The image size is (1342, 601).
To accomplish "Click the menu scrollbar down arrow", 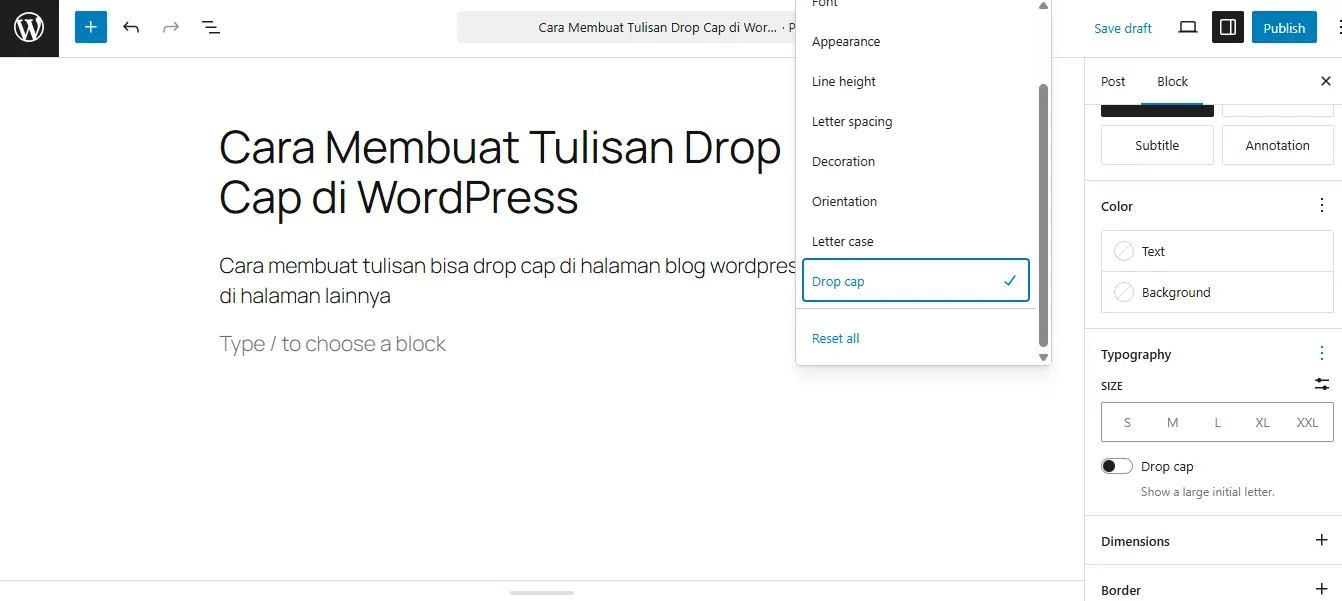I will tap(1043, 357).
